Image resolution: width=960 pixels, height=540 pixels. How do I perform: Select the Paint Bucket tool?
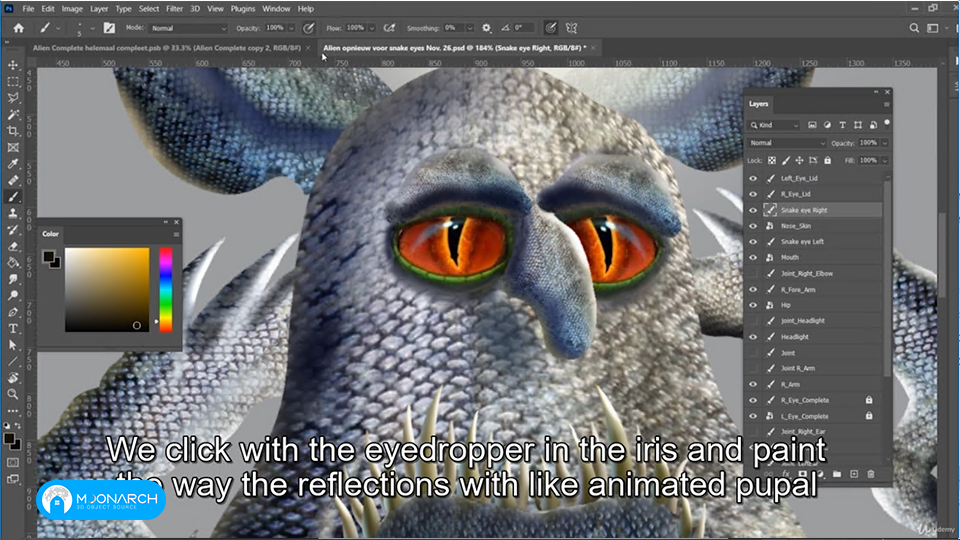tap(13, 263)
